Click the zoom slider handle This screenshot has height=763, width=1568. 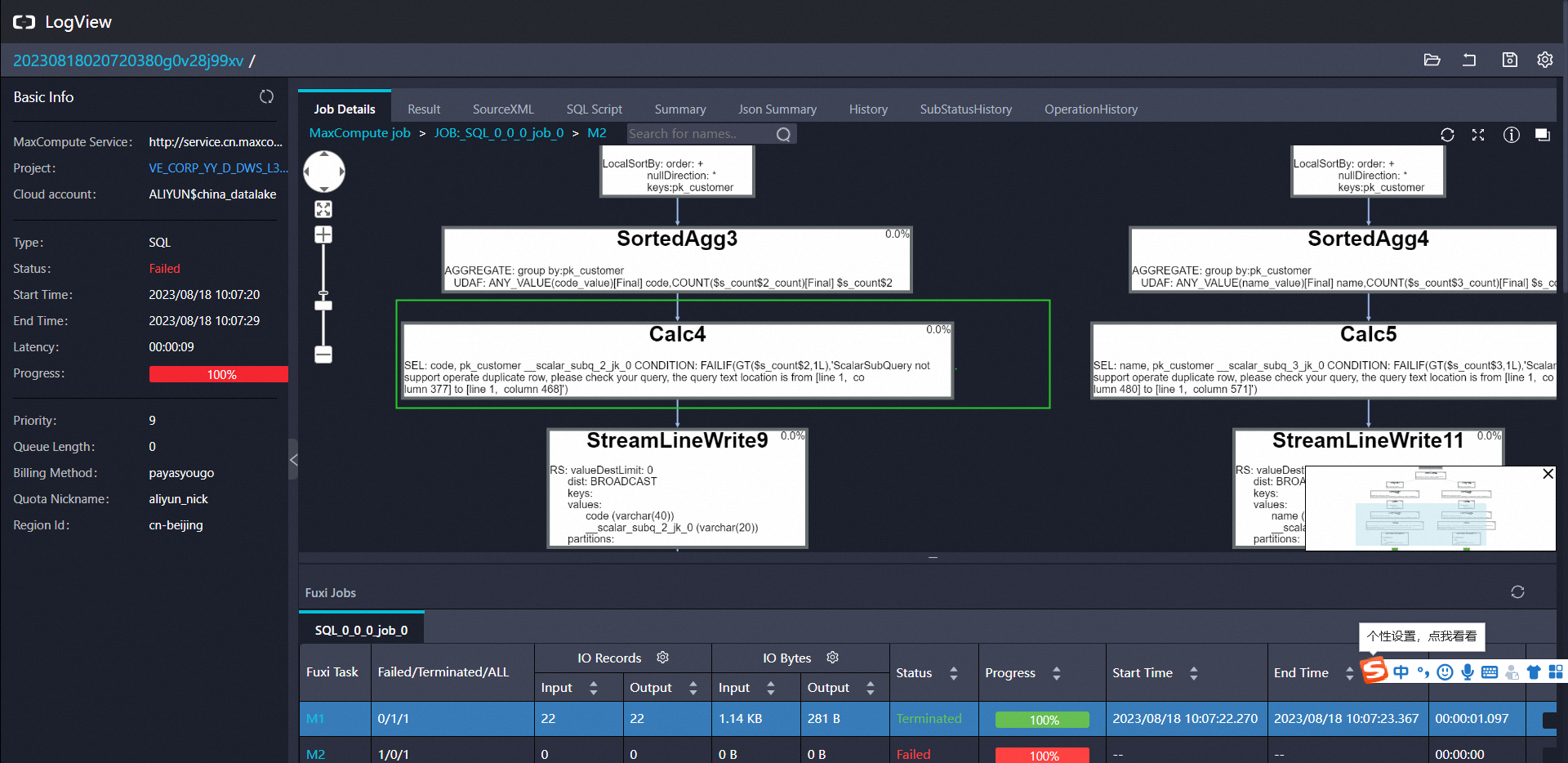click(x=323, y=305)
